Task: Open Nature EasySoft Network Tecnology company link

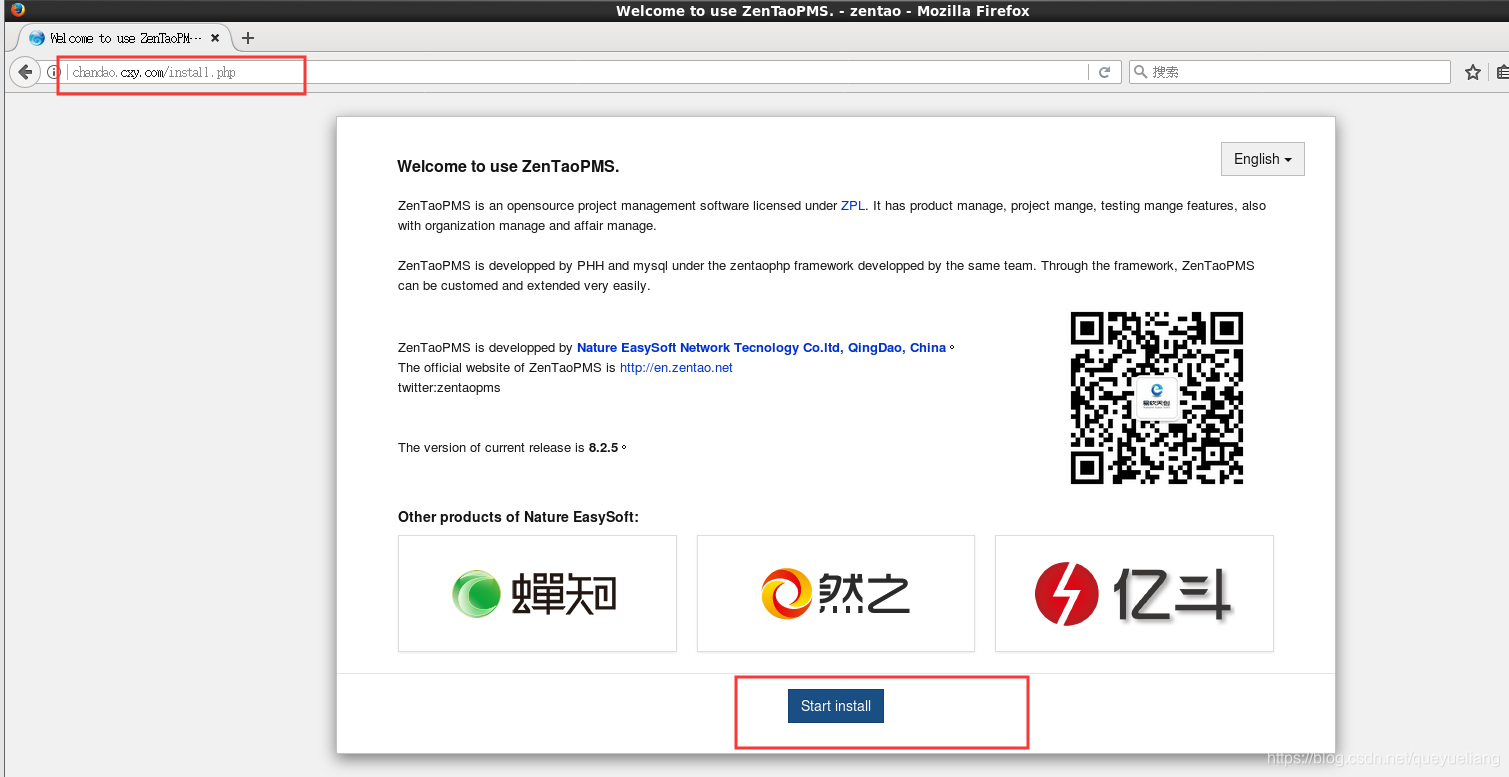Action: tap(761, 348)
